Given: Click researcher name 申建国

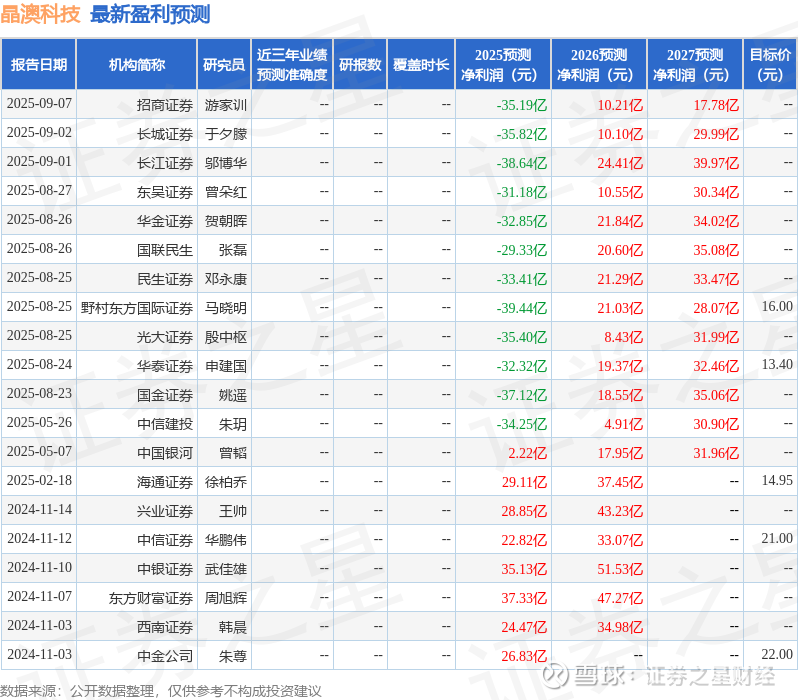Looking at the screenshot, I should [226, 367].
